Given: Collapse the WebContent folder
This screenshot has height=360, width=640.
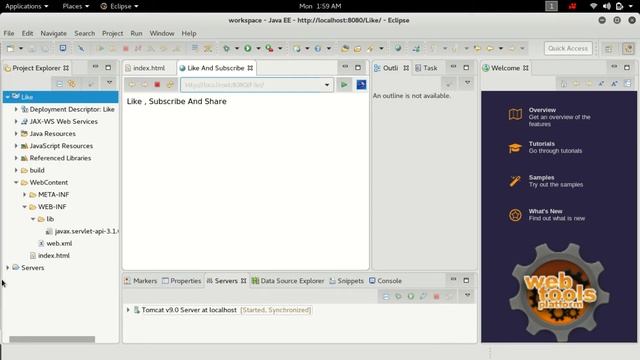Looking at the screenshot, I should 16,182.
